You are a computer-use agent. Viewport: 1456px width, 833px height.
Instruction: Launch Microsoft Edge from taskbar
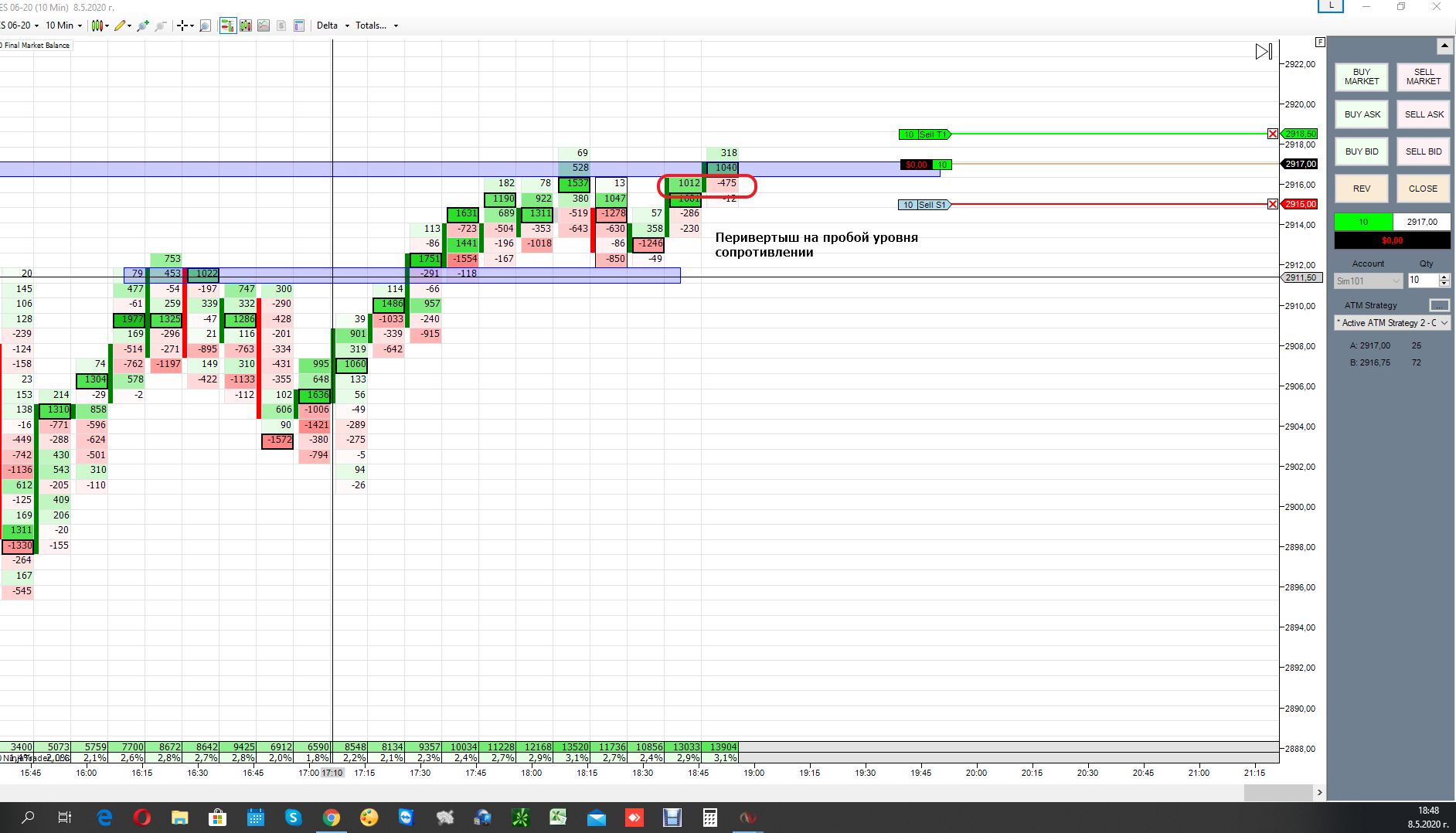(104, 818)
